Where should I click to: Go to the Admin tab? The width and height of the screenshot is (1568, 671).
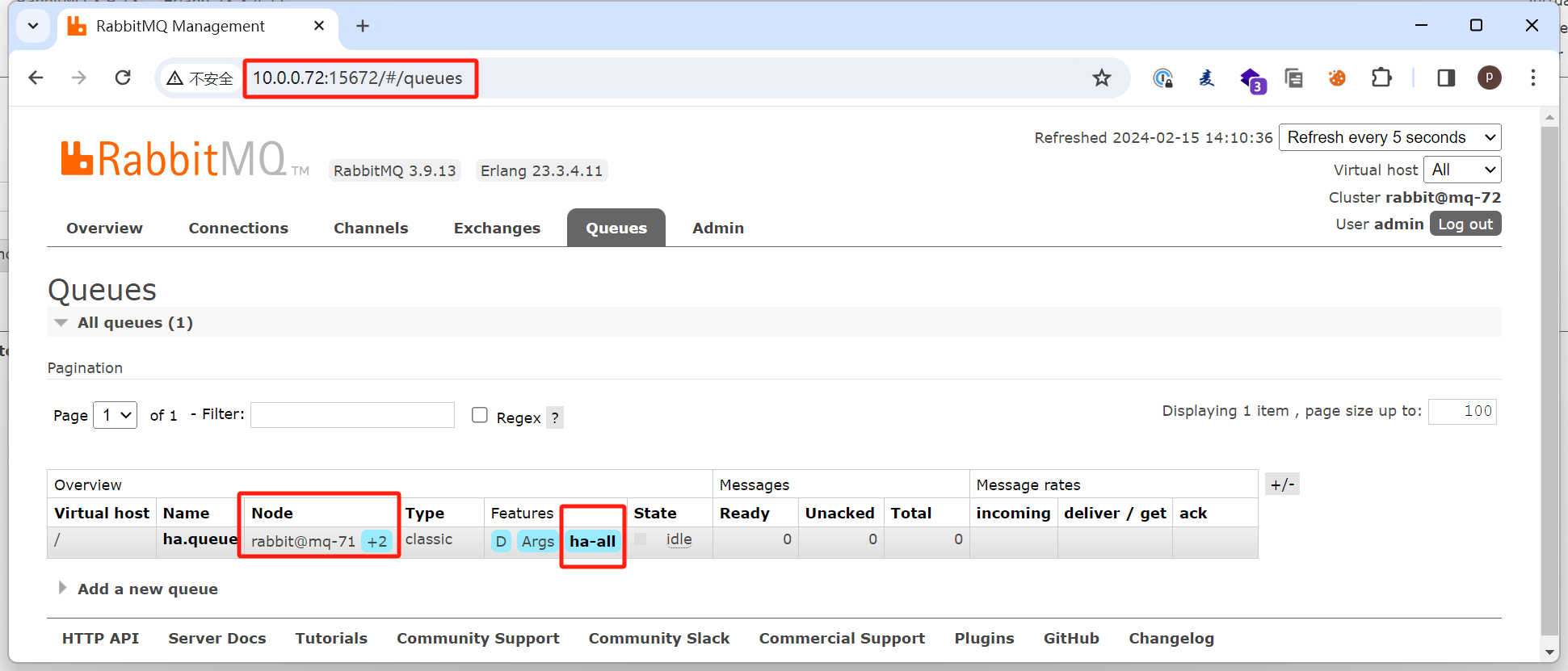click(718, 228)
